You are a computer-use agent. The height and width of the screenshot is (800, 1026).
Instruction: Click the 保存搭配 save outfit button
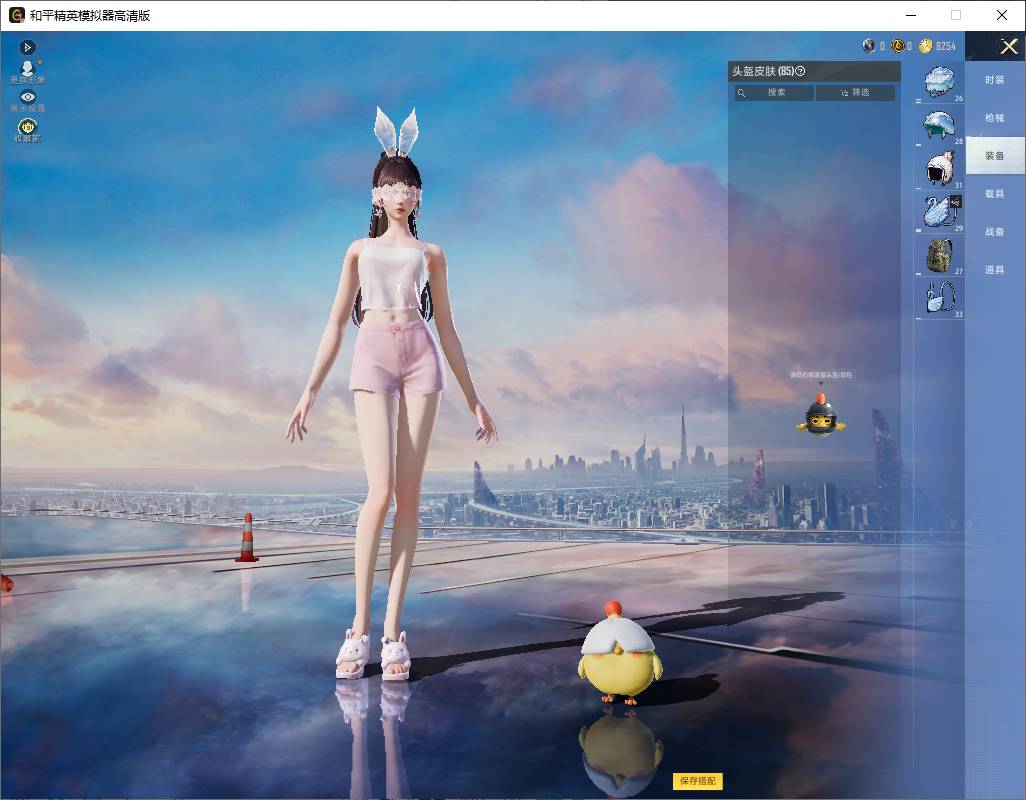click(x=698, y=780)
